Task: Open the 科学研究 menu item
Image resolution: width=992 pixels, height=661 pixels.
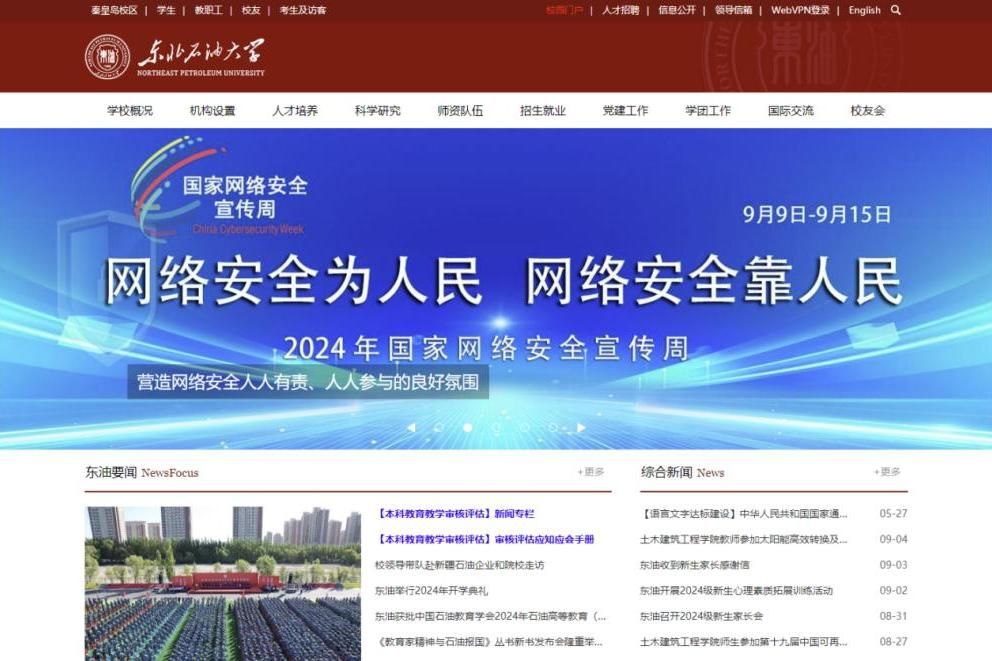Action: click(x=377, y=111)
